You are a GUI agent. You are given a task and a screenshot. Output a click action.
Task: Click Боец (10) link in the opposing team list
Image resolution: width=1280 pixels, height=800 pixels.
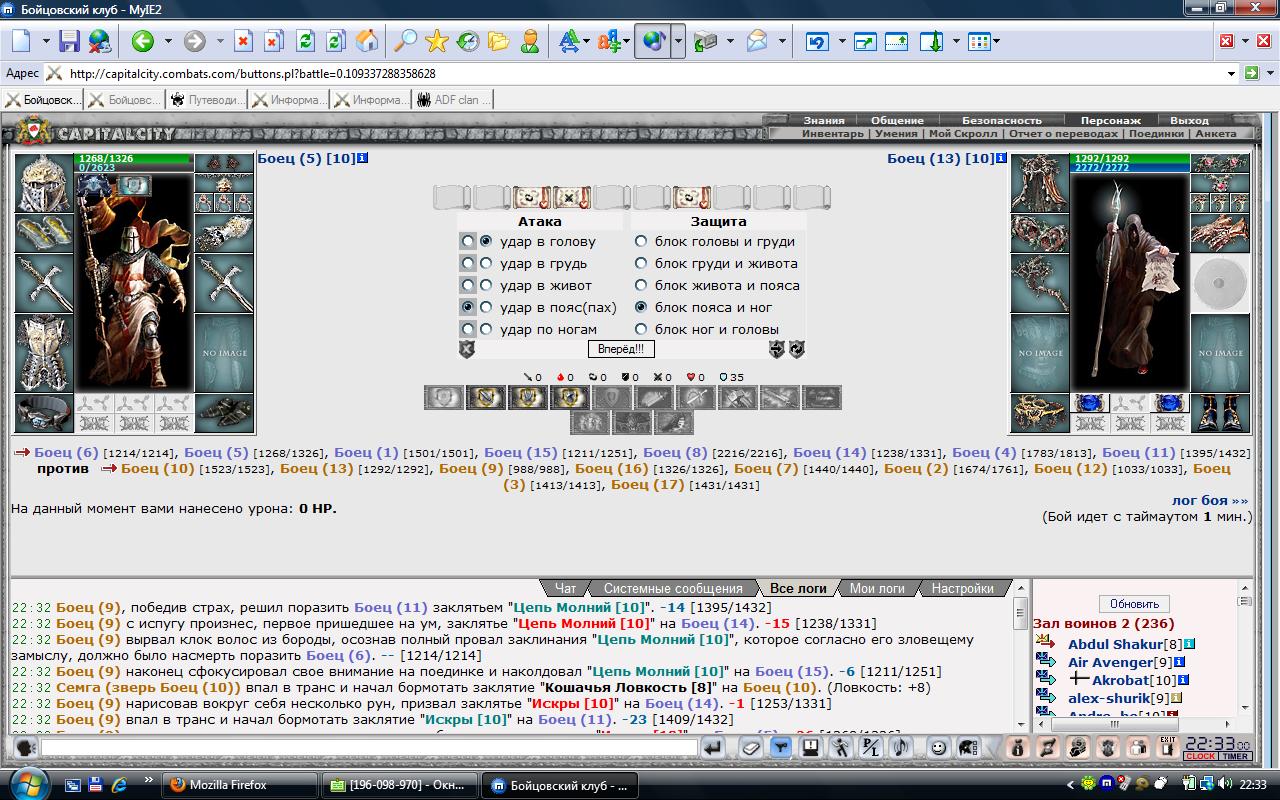coord(158,468)
